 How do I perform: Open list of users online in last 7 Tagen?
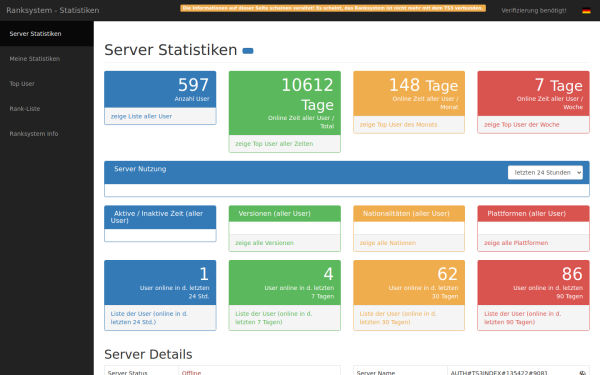tap(274, 318)
